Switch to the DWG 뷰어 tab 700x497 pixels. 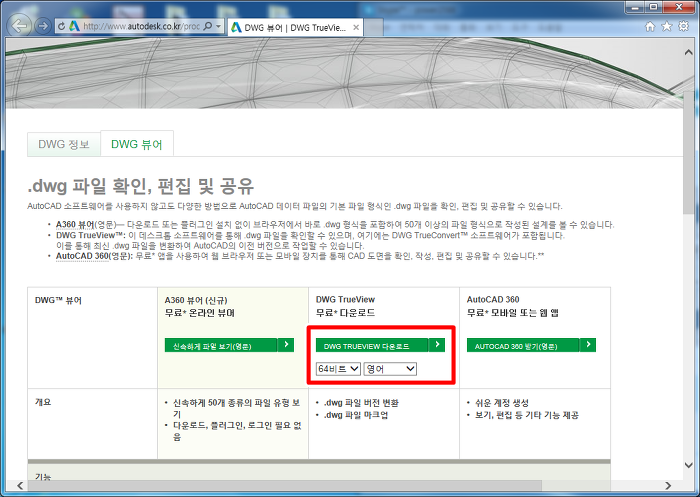(137, 144)
